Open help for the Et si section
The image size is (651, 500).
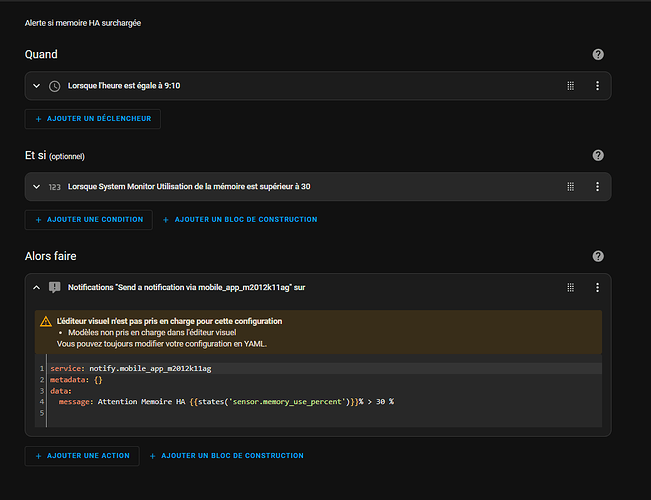(x=598, y=156)
